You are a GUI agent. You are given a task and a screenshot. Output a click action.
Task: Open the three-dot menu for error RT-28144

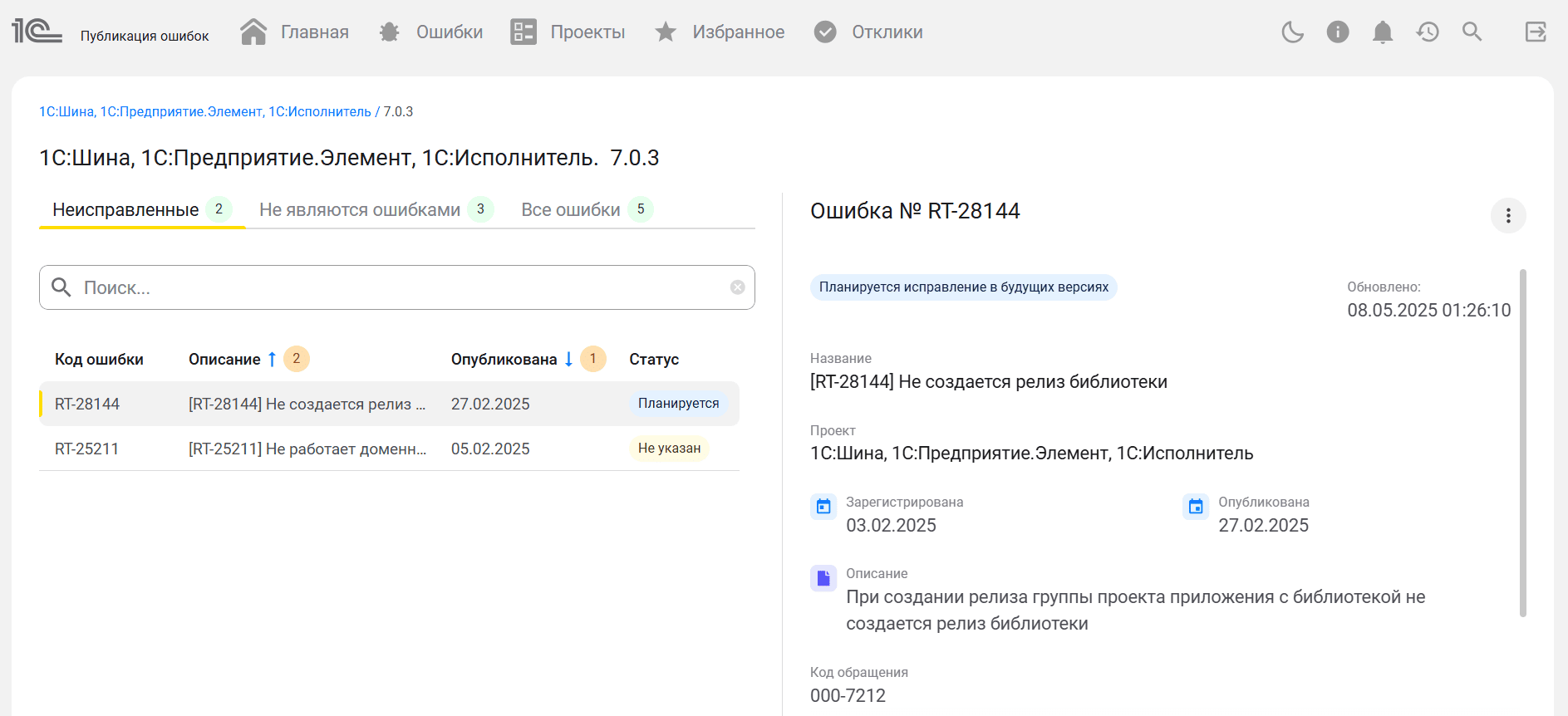tap(1508, 216)
